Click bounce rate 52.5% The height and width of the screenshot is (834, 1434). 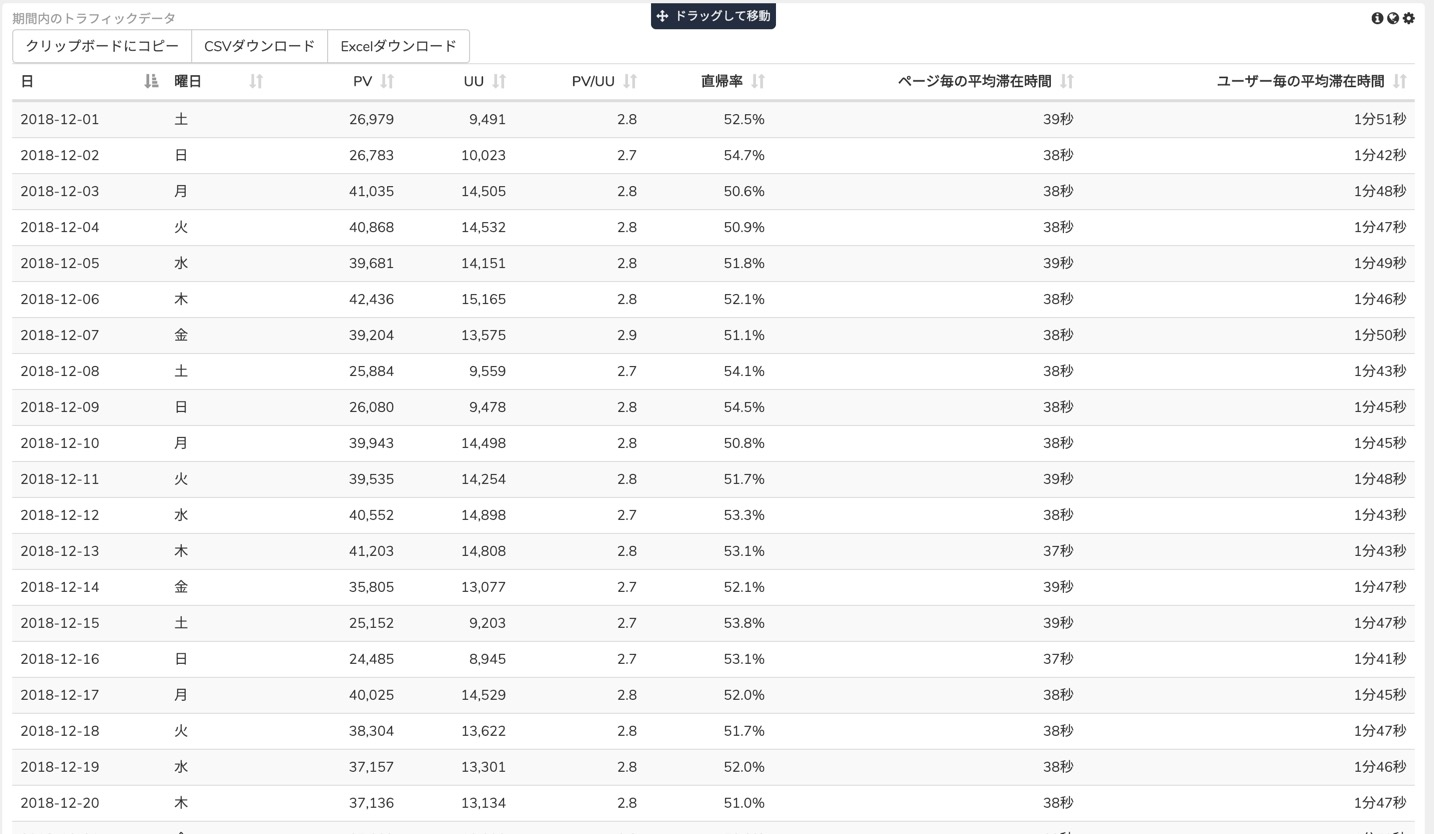tap(744, 119)
